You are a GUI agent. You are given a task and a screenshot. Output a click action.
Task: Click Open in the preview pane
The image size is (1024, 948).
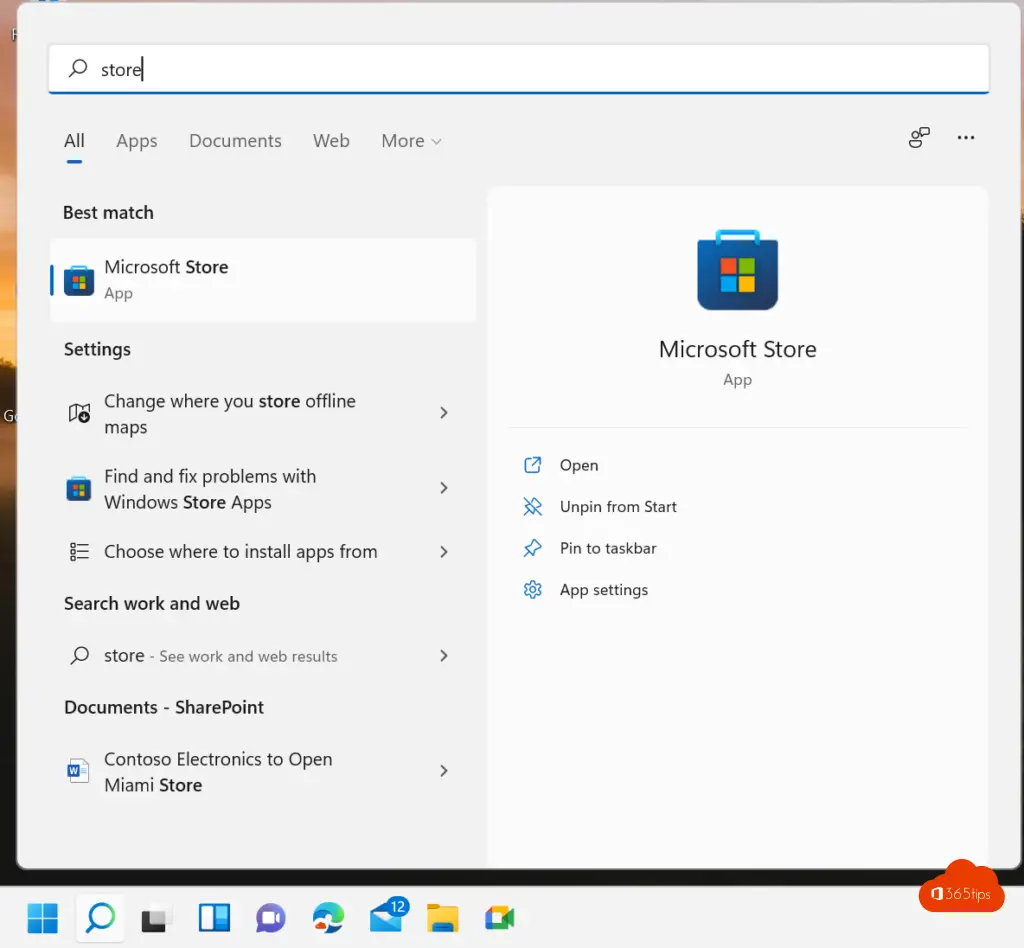click(579, 465)
